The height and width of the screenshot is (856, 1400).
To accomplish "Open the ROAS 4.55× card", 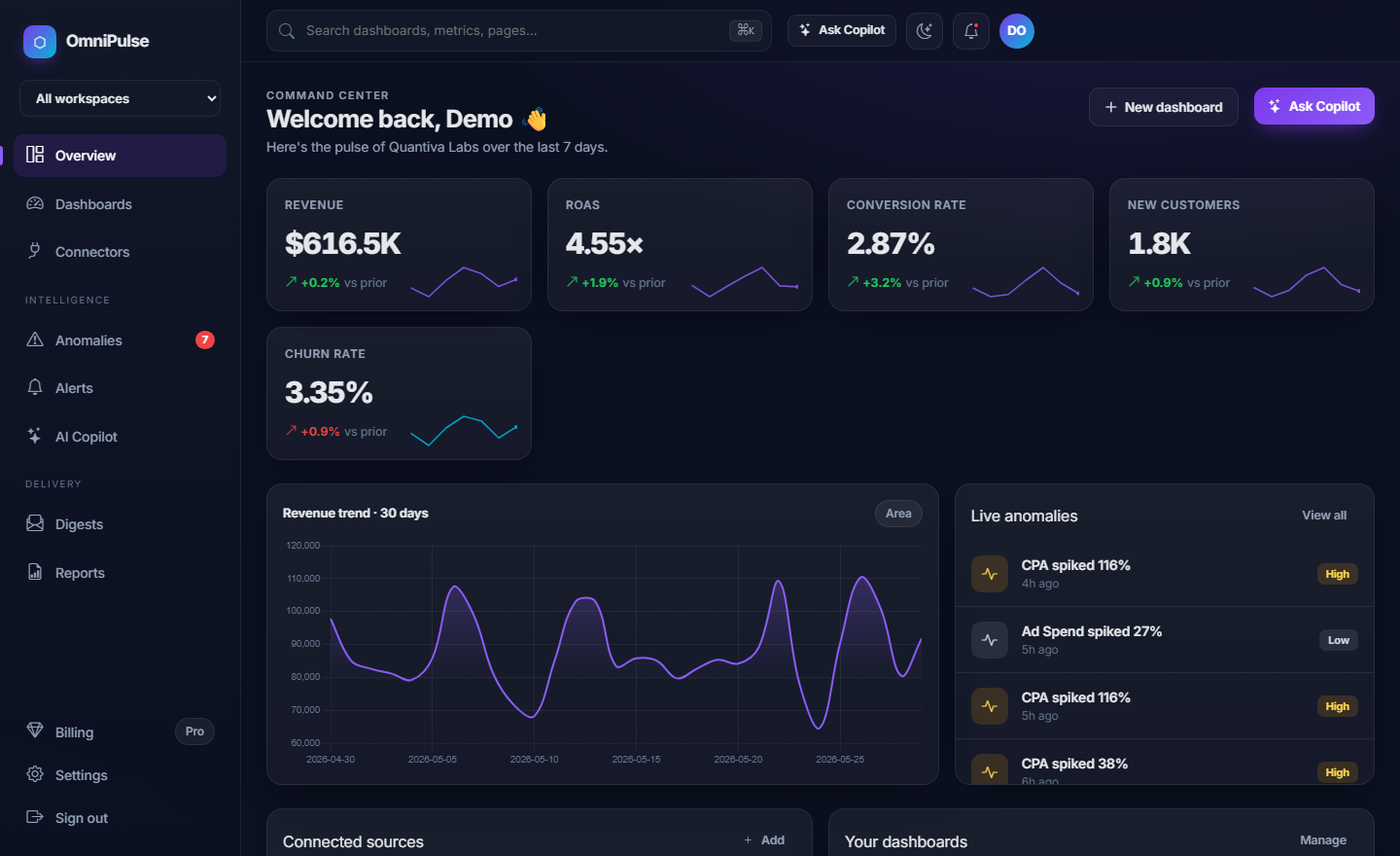I will (680, 244).
